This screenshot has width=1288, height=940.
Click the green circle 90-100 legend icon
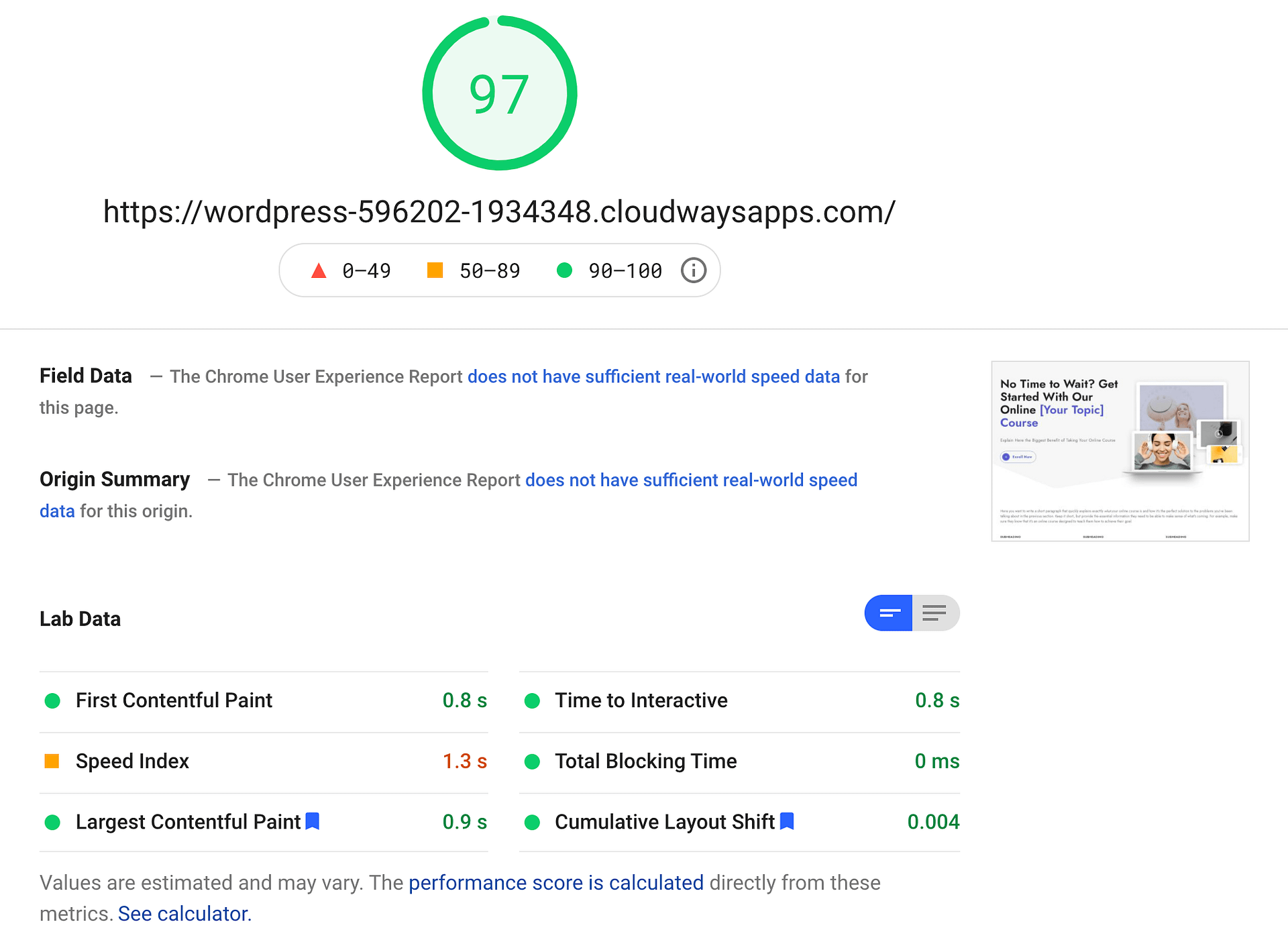564,270
